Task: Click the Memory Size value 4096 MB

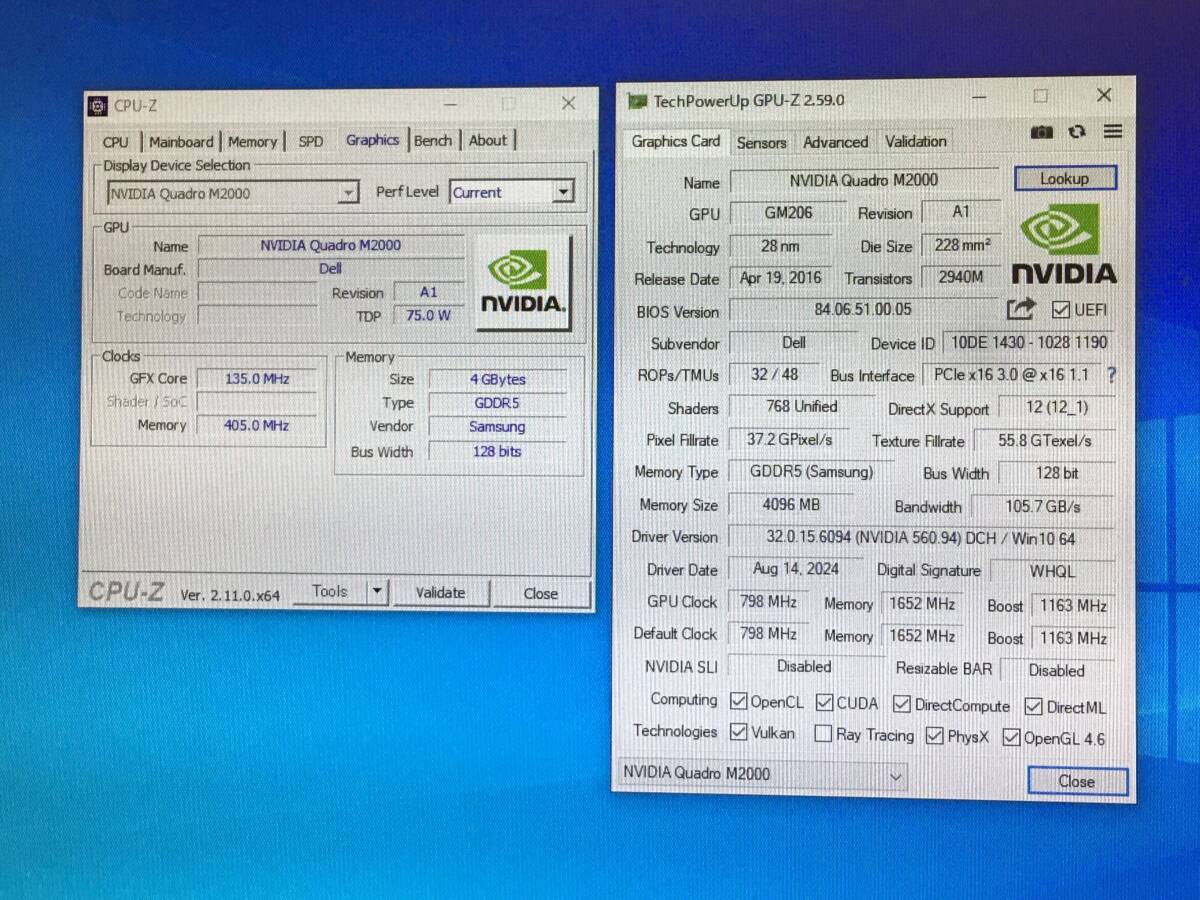Action: tap(790, 504)
